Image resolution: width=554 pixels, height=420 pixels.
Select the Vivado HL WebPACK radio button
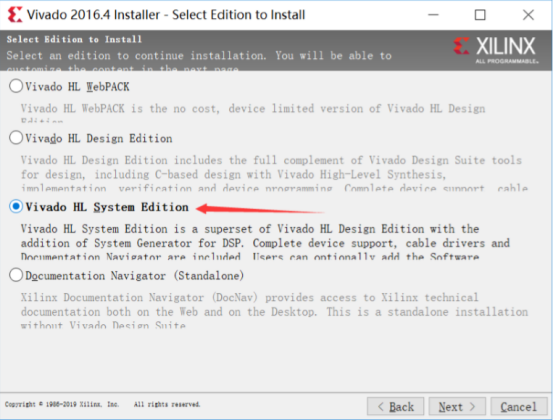[x=16, y=86]
